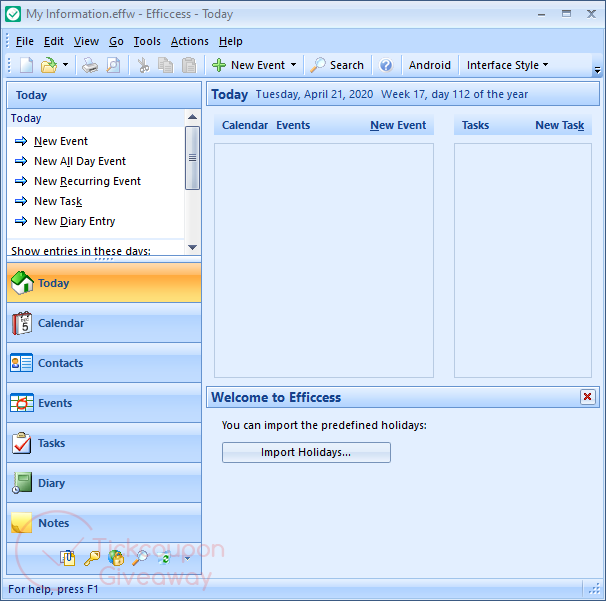Open the Tools menu

pyautogui.click(x=147, y=41)
